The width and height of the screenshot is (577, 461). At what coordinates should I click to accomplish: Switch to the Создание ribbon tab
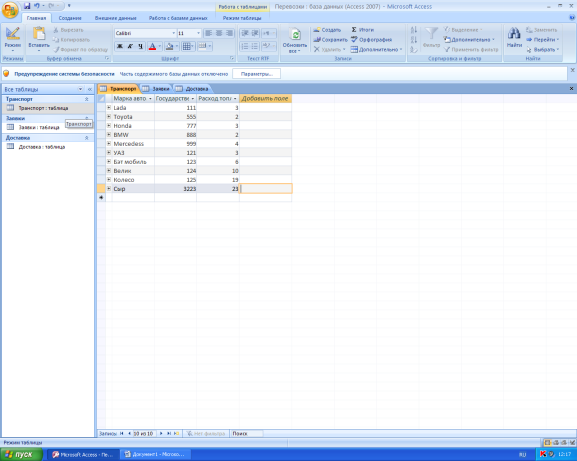coord(70,18)
